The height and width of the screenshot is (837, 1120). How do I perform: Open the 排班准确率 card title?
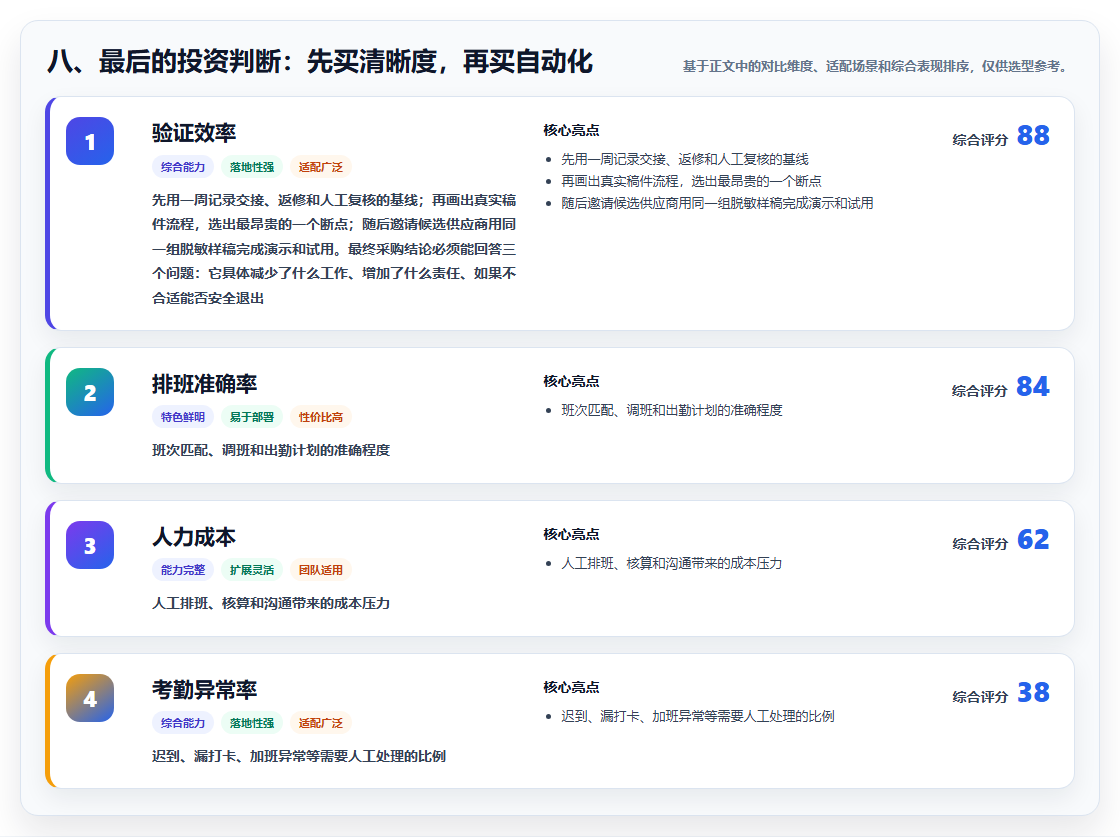[x=204, y=384]
